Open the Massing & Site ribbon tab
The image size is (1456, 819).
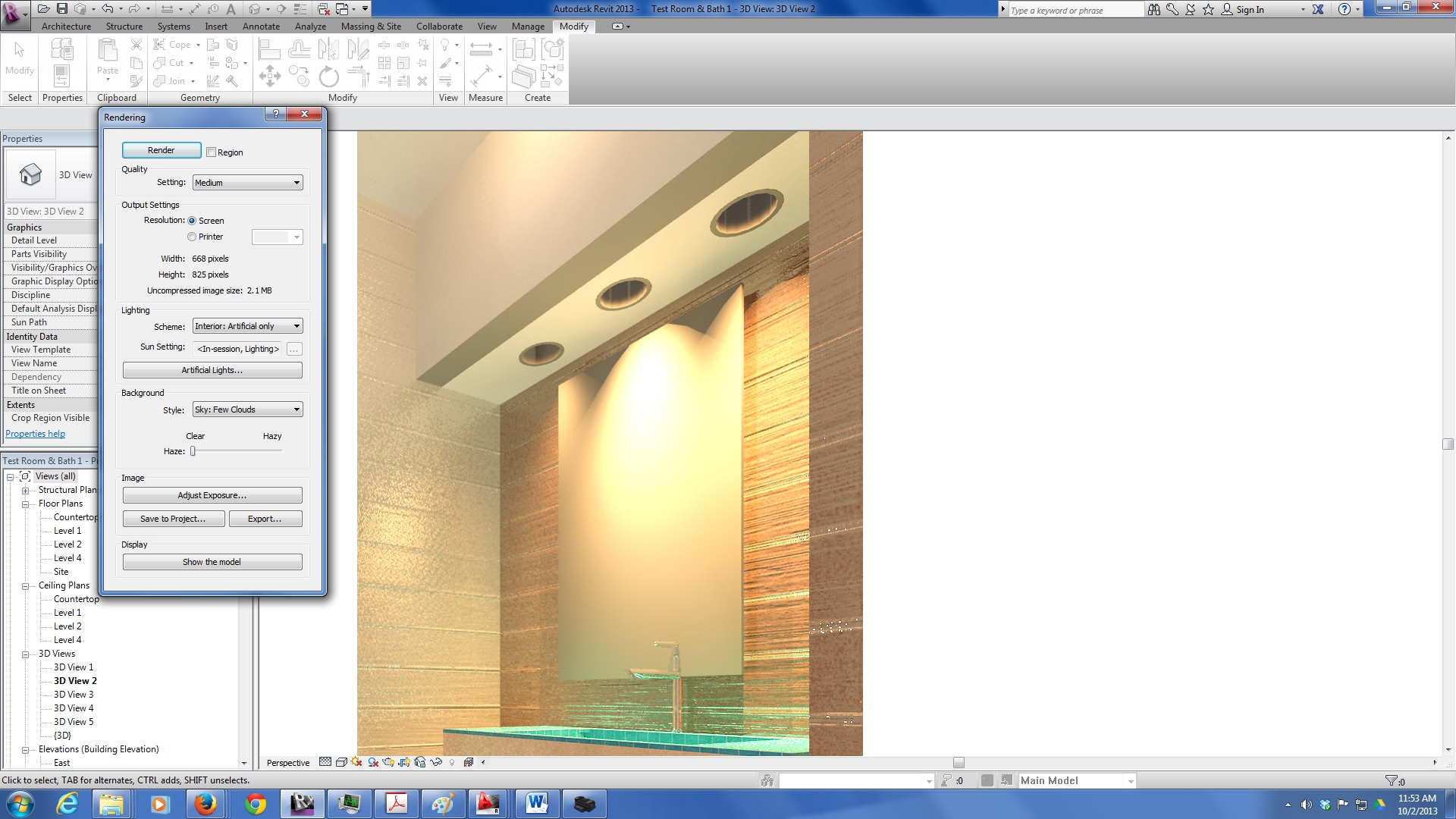[x=371, y=27]
